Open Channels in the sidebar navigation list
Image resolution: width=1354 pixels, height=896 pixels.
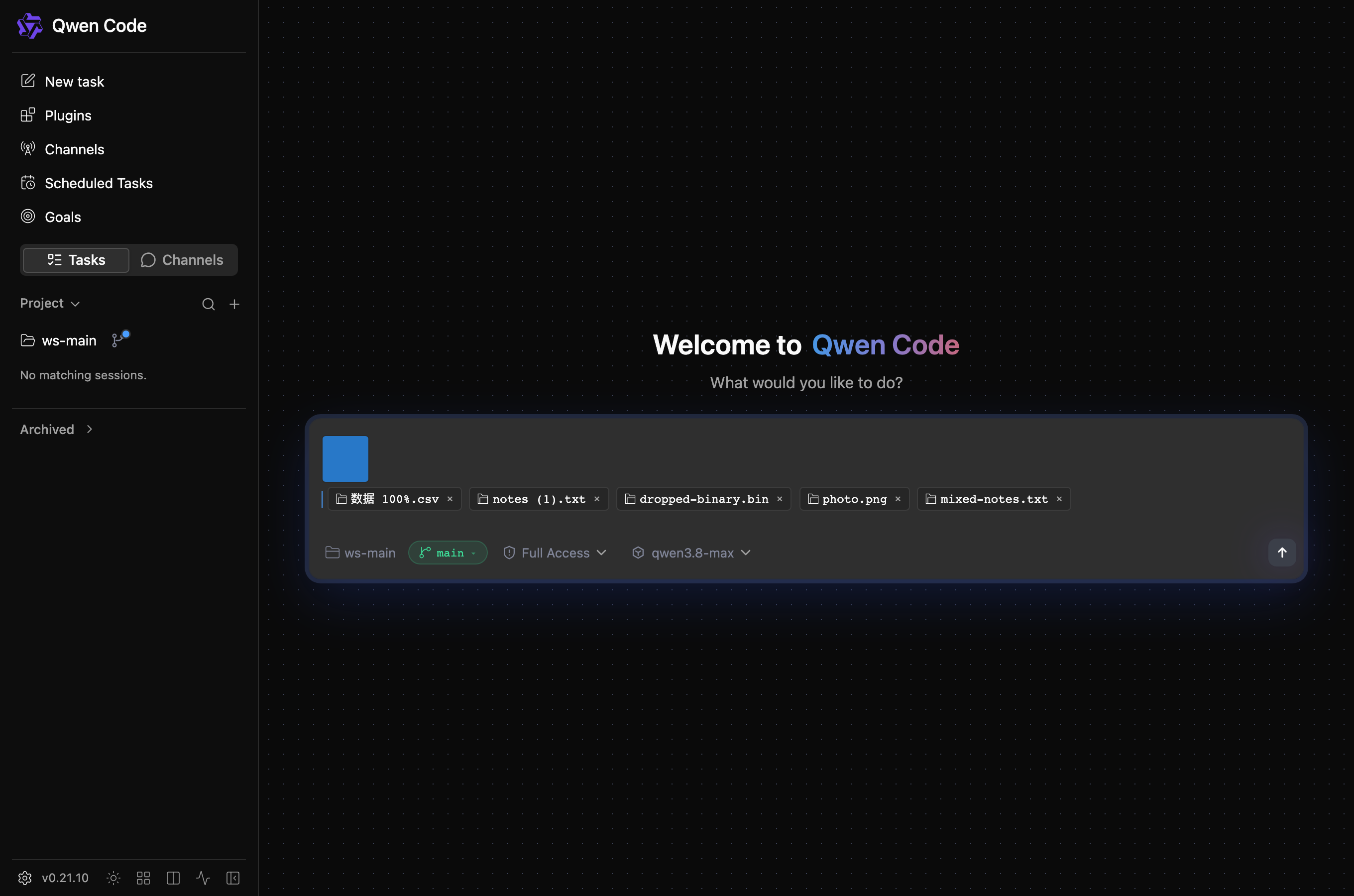point(62,149)
